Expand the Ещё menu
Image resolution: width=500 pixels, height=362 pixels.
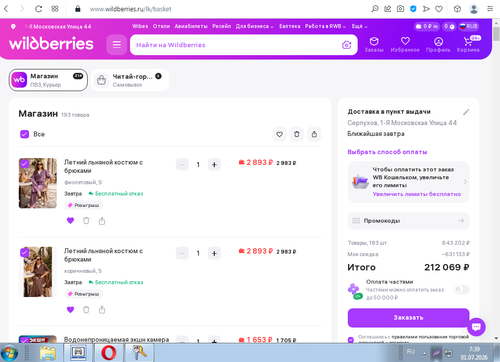tap(359, 26)
